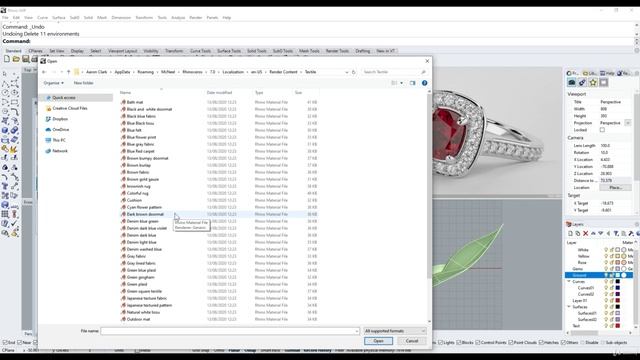
Task: Toggle the Lights checkbox in the filter bar
Action: [x=440, y=342]
